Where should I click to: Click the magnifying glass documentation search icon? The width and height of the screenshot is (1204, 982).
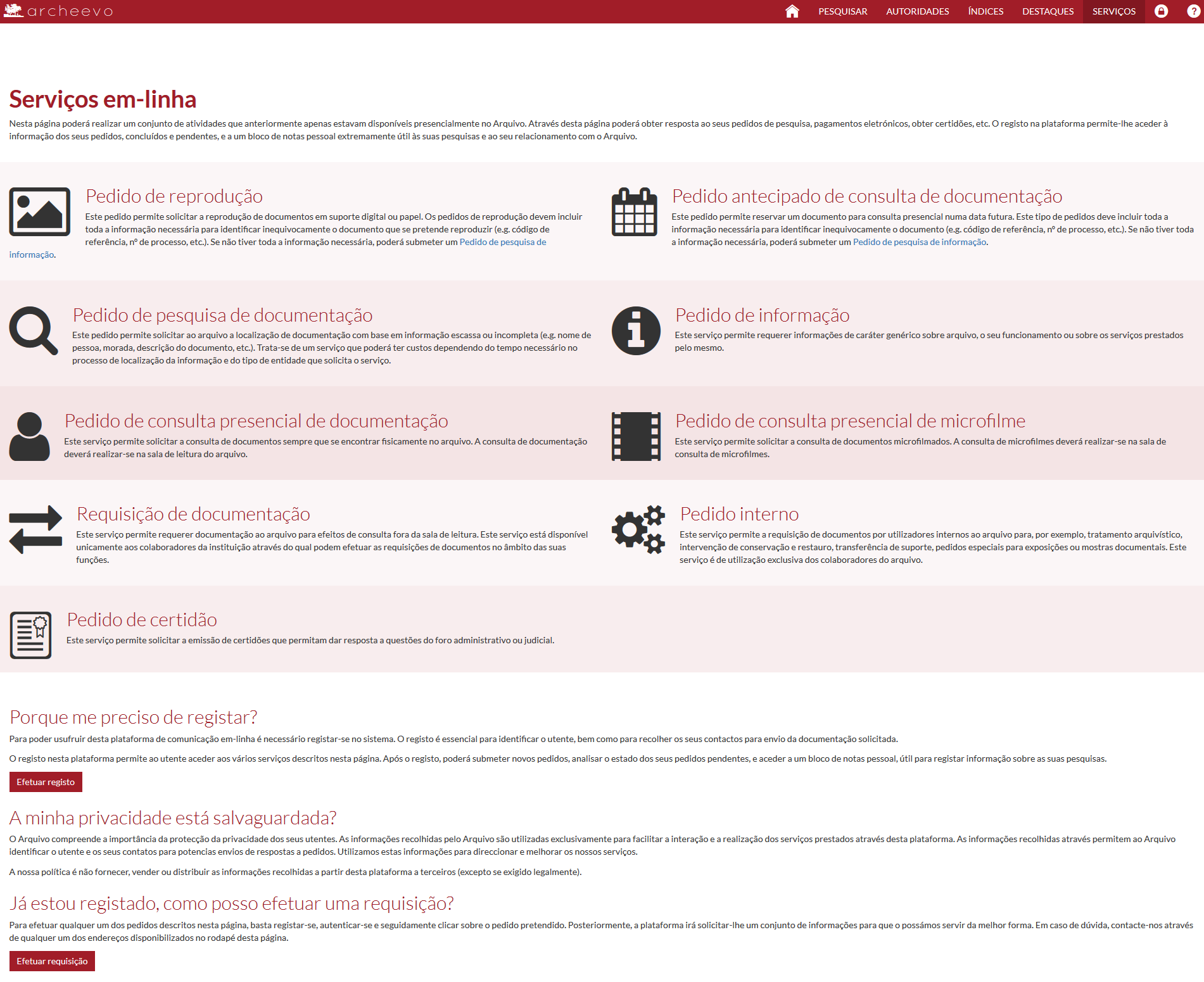tap(33, 330)
